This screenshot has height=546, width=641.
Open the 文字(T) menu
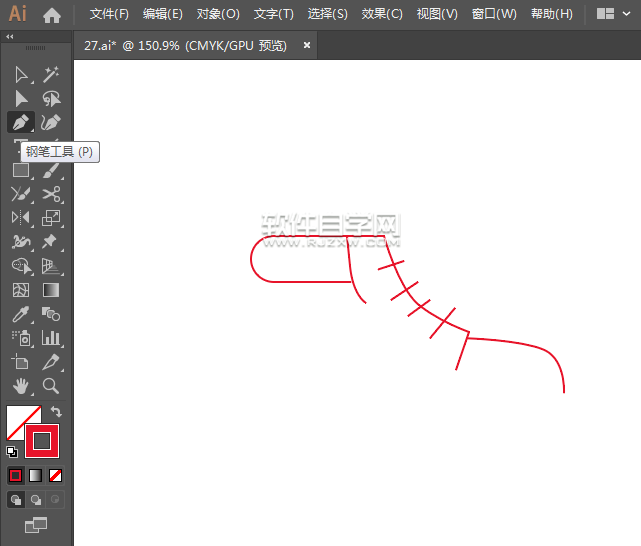[x=273, y=14]
